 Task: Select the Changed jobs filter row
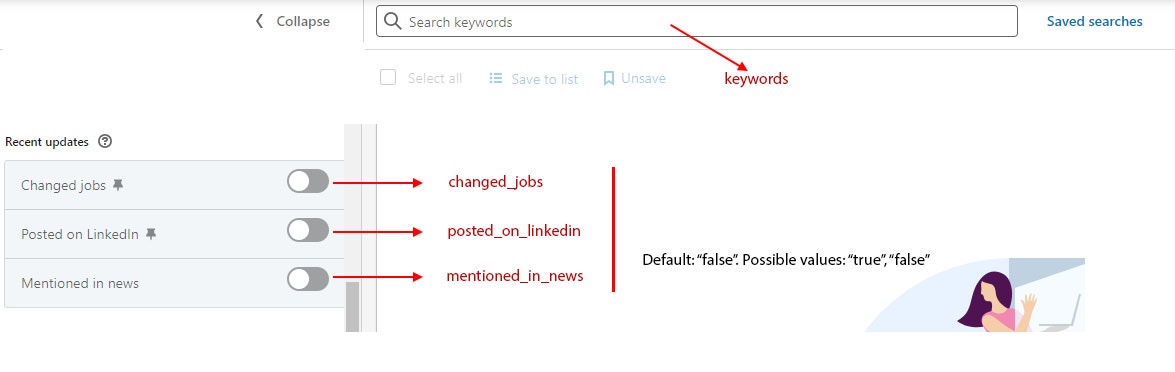[x=174, y=185]
